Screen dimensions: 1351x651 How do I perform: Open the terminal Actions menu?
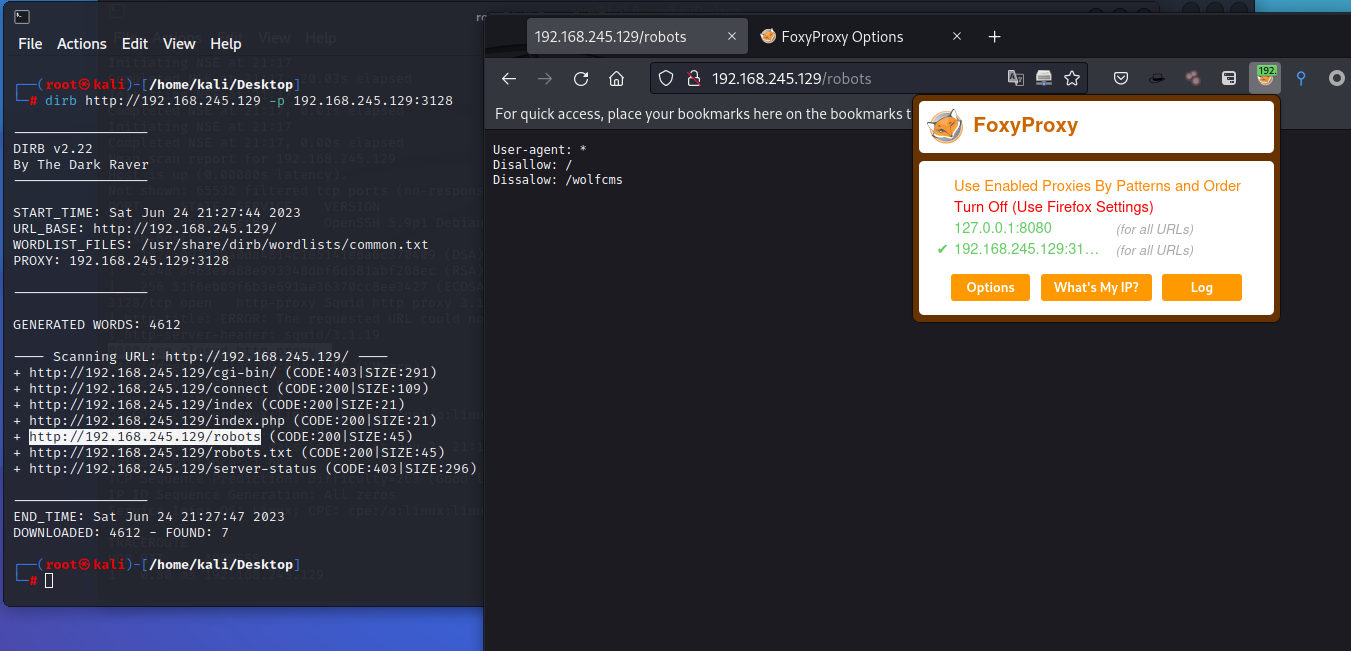click(x=82, y=44)
